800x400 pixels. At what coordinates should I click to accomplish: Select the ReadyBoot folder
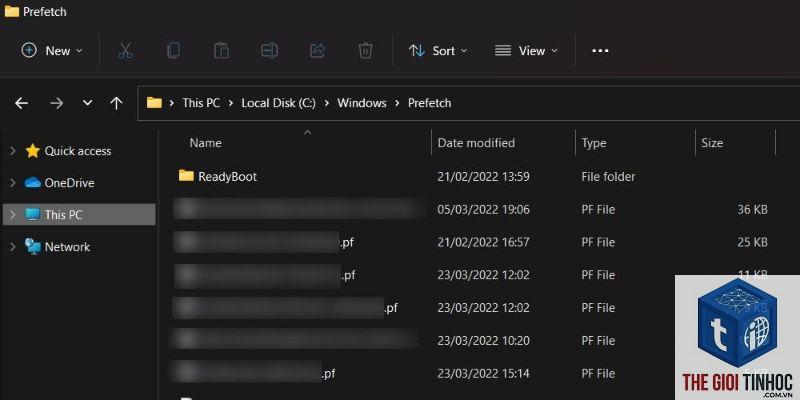(x=228, y=177)
